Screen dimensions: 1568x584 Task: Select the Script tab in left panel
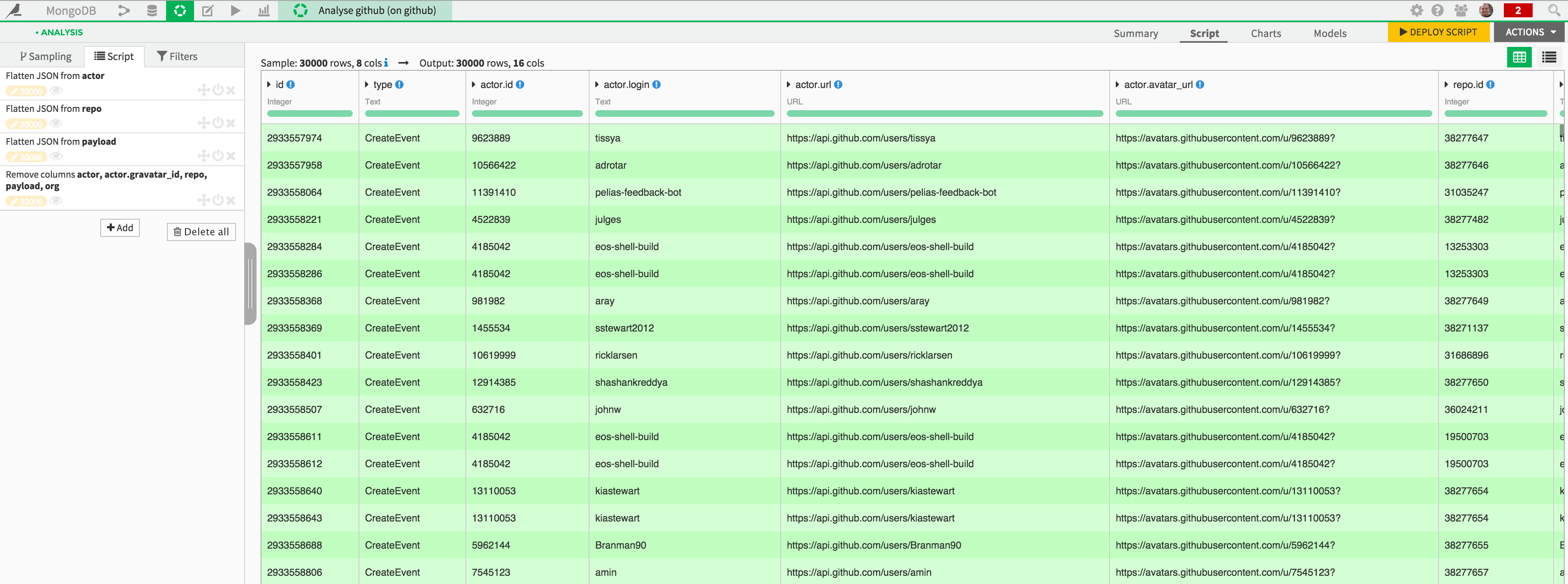[x=114, y=57]
